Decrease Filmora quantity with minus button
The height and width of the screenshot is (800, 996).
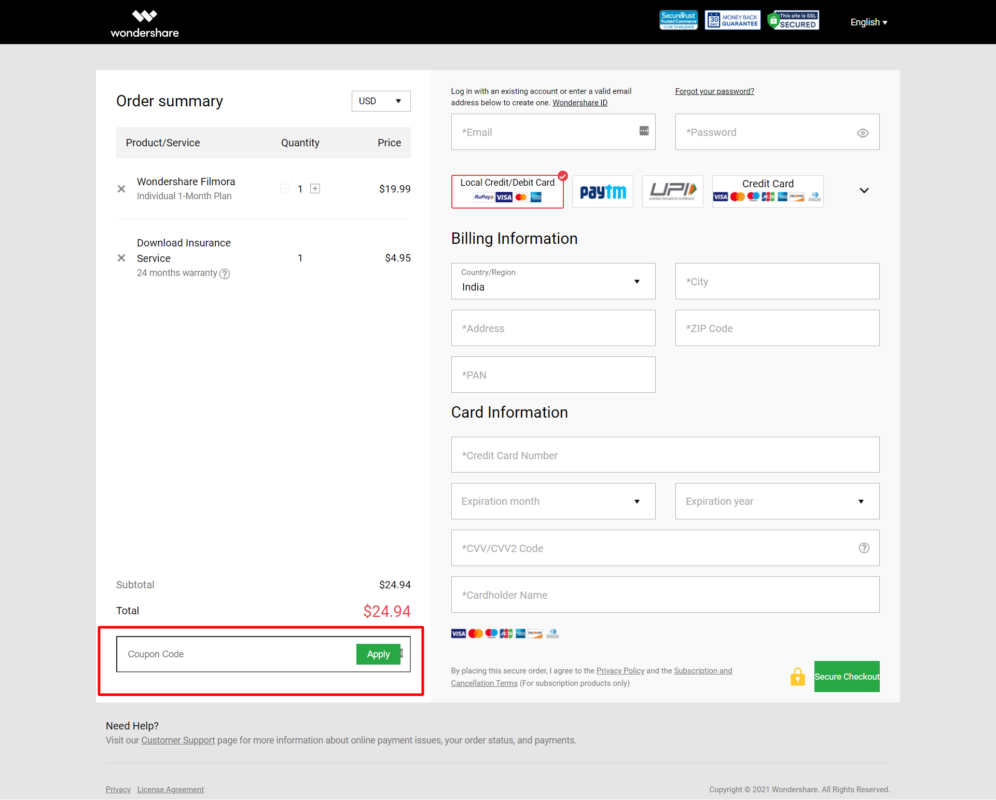[285, 189]
